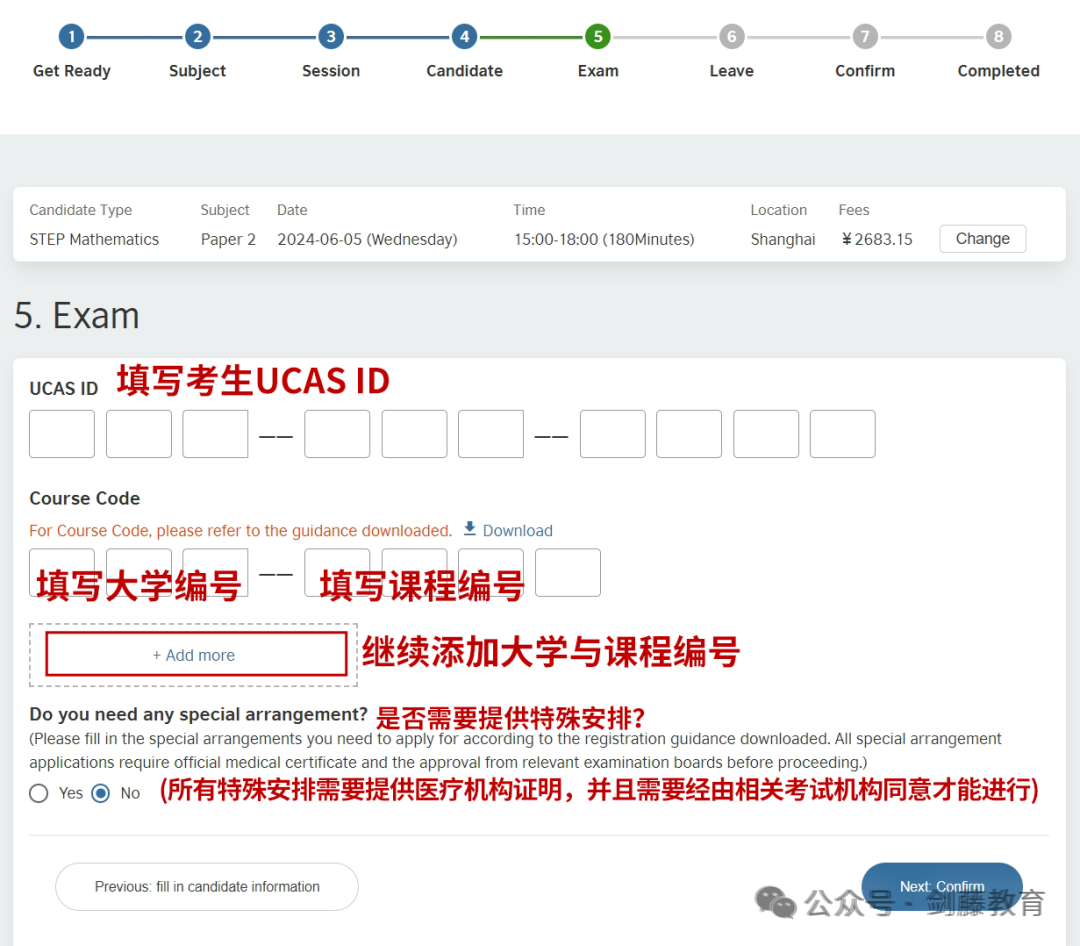
Task: Click the 15:00-18:00 (180Minutes) time
Action: pos(604,239)
